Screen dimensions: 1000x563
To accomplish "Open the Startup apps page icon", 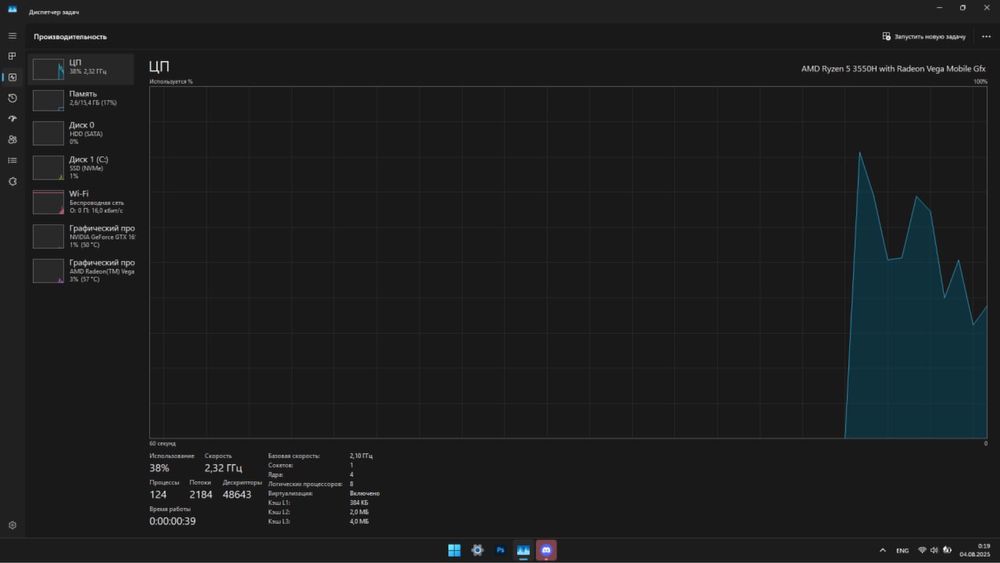I will (12, 119).
